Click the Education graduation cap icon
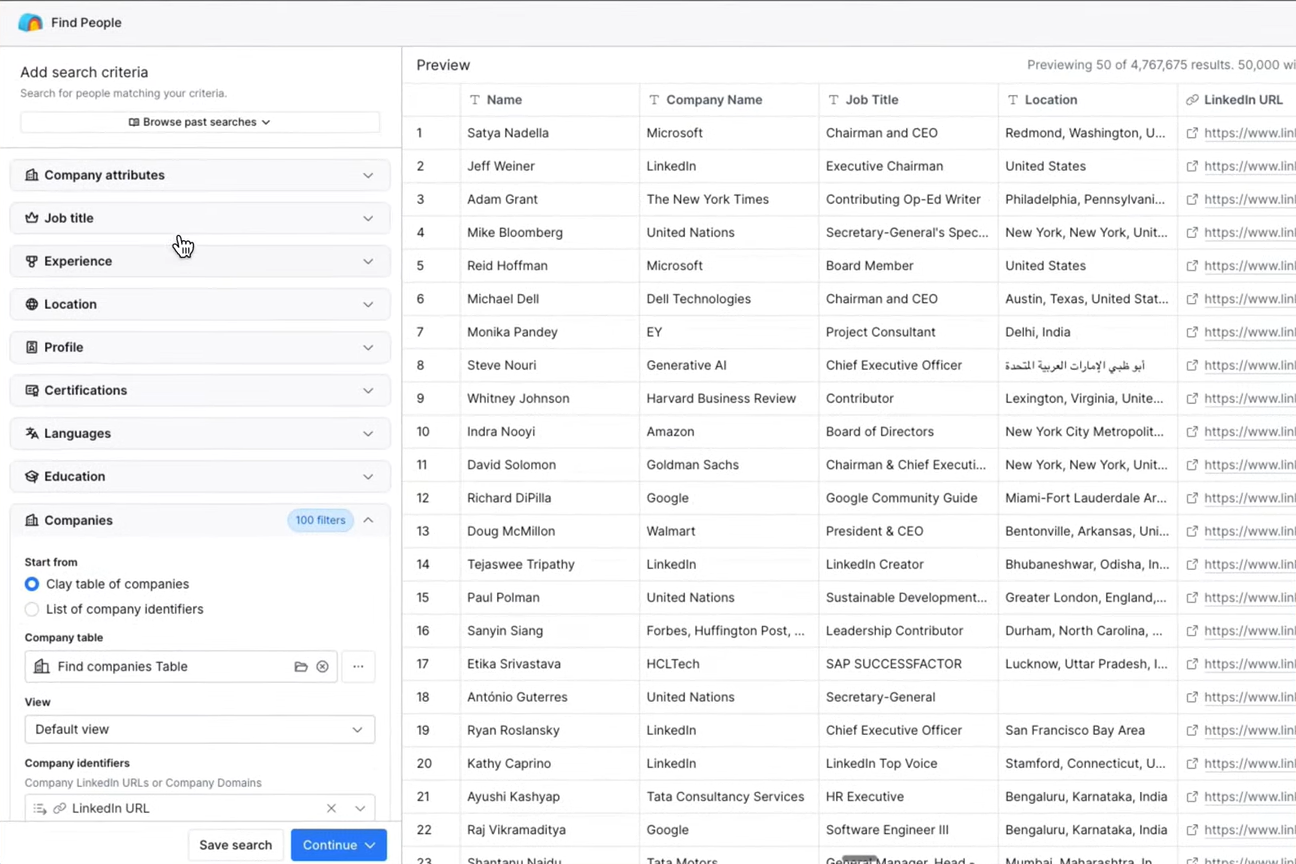 coord(32,476)
